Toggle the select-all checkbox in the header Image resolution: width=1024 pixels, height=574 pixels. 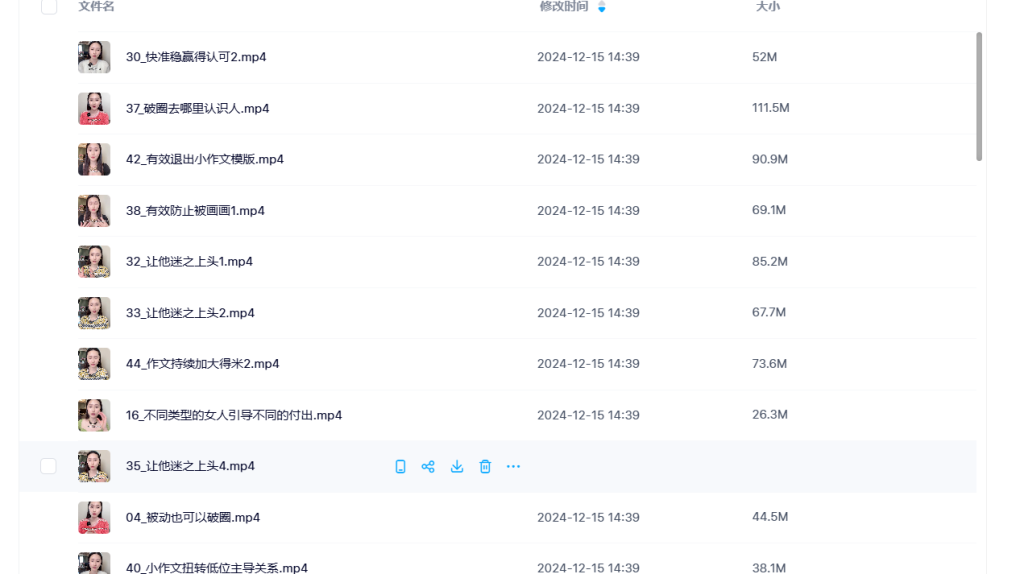click(48, 7)
